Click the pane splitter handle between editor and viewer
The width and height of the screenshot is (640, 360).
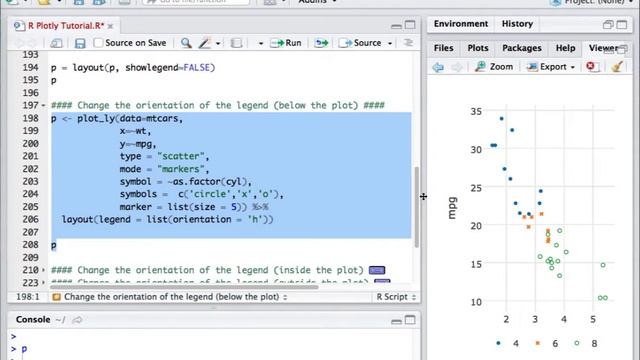(x=423, y=197)
